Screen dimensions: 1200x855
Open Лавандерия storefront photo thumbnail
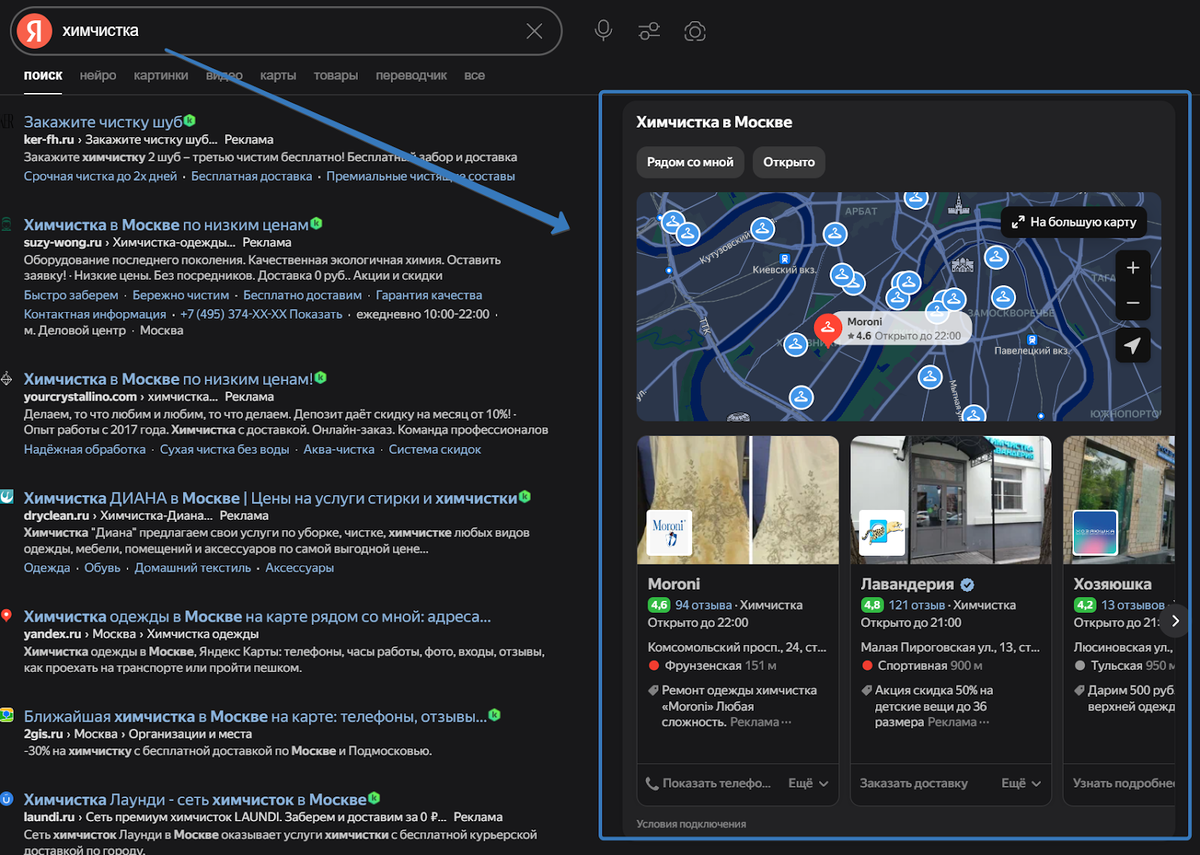click(x=951, y=500)
